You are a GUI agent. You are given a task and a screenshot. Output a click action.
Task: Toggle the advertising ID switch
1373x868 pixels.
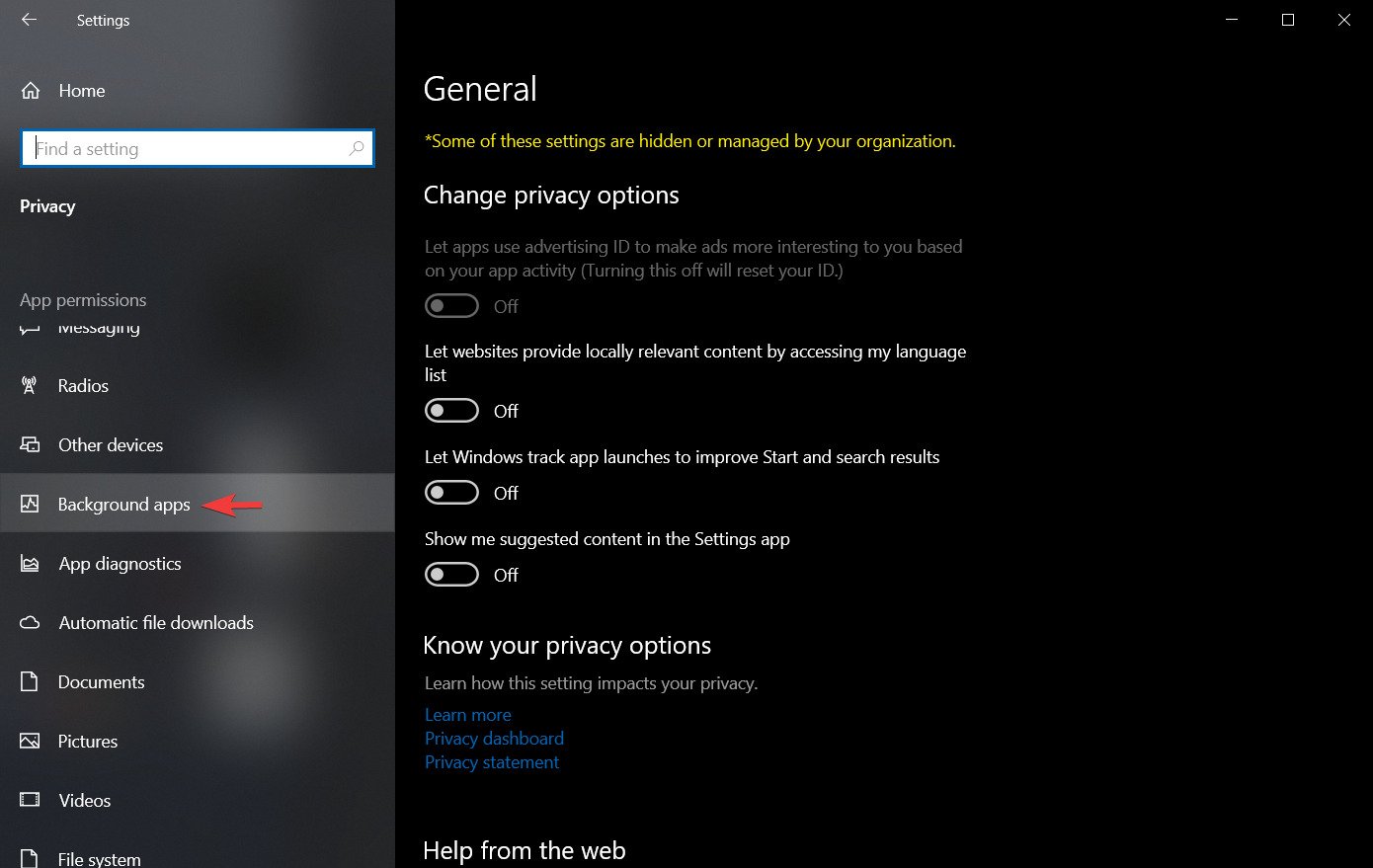451,306
